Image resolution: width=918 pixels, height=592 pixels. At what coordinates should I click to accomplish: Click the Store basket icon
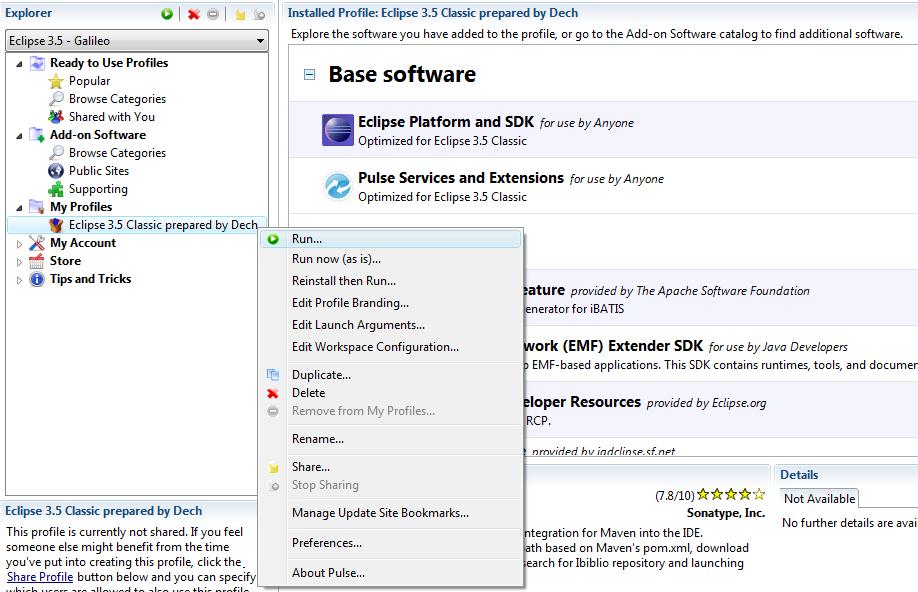pyautogui.click(x=36, y=261)
